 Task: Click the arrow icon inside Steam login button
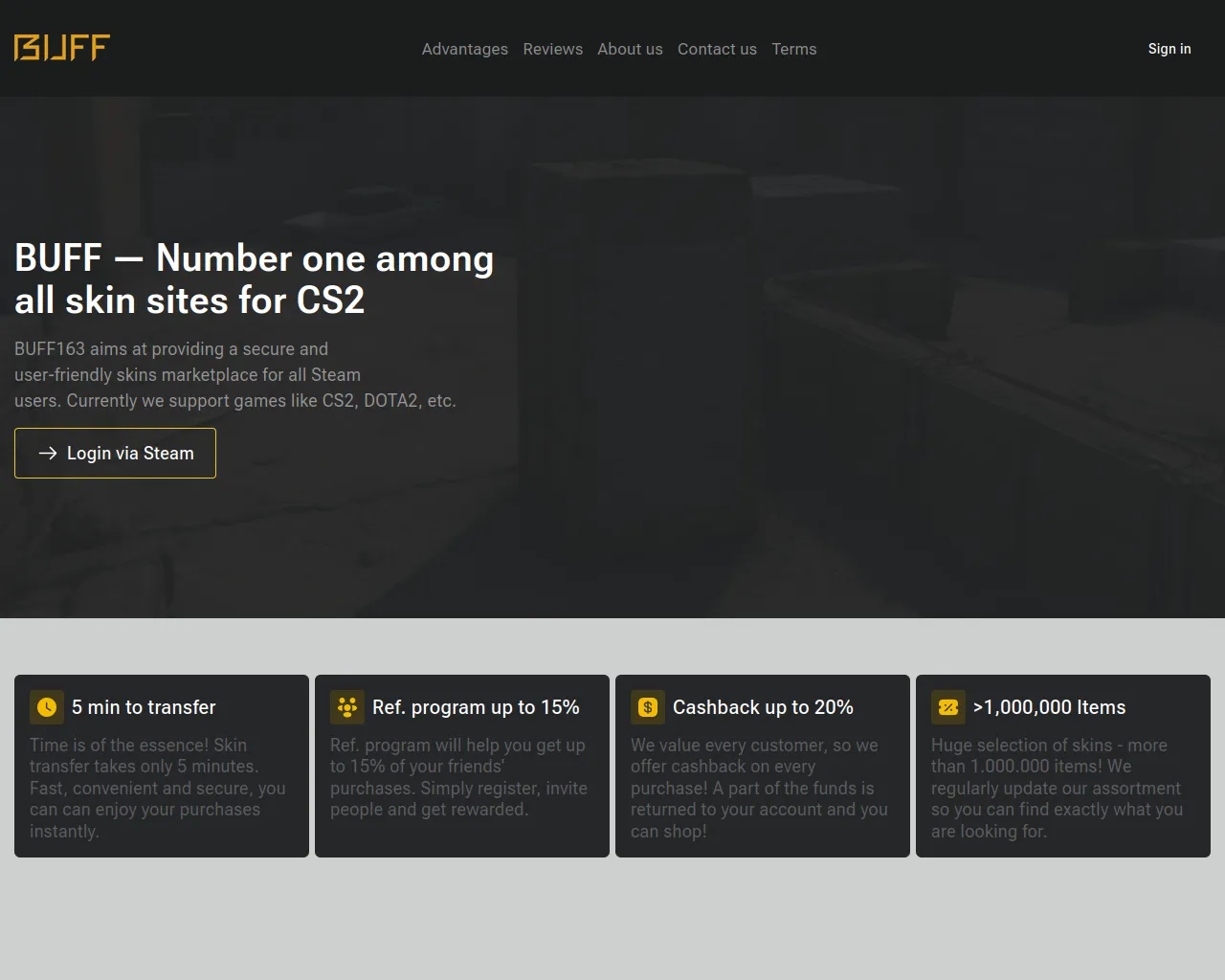[48, 454]
